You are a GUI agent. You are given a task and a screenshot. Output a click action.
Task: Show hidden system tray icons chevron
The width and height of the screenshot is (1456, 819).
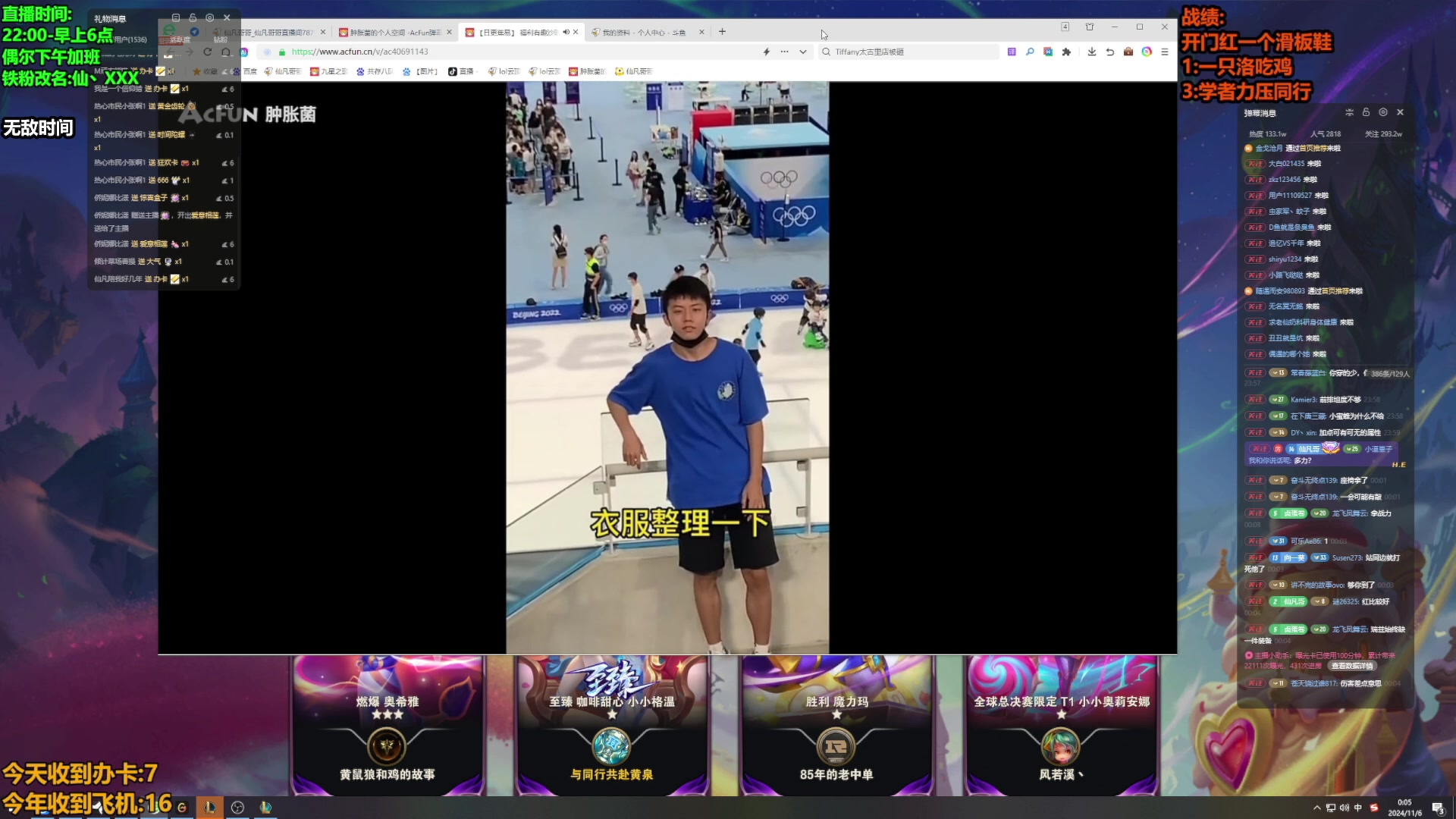tap(1316, 808)
